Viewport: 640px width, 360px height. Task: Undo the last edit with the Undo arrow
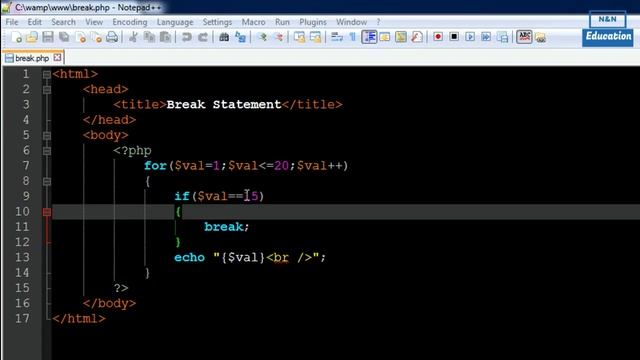(187, 38)
